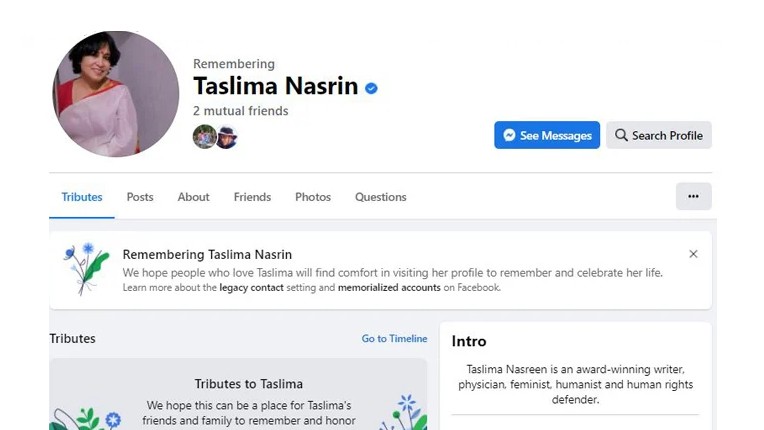
Task: Click the flower illustration in the memorial banner
Action: 84,267
